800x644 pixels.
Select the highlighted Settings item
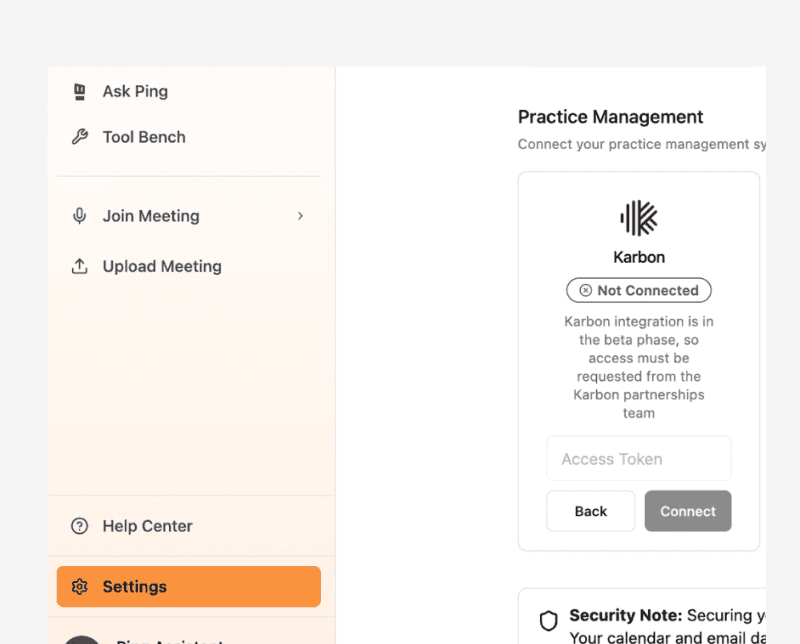[x=189, y=587]
